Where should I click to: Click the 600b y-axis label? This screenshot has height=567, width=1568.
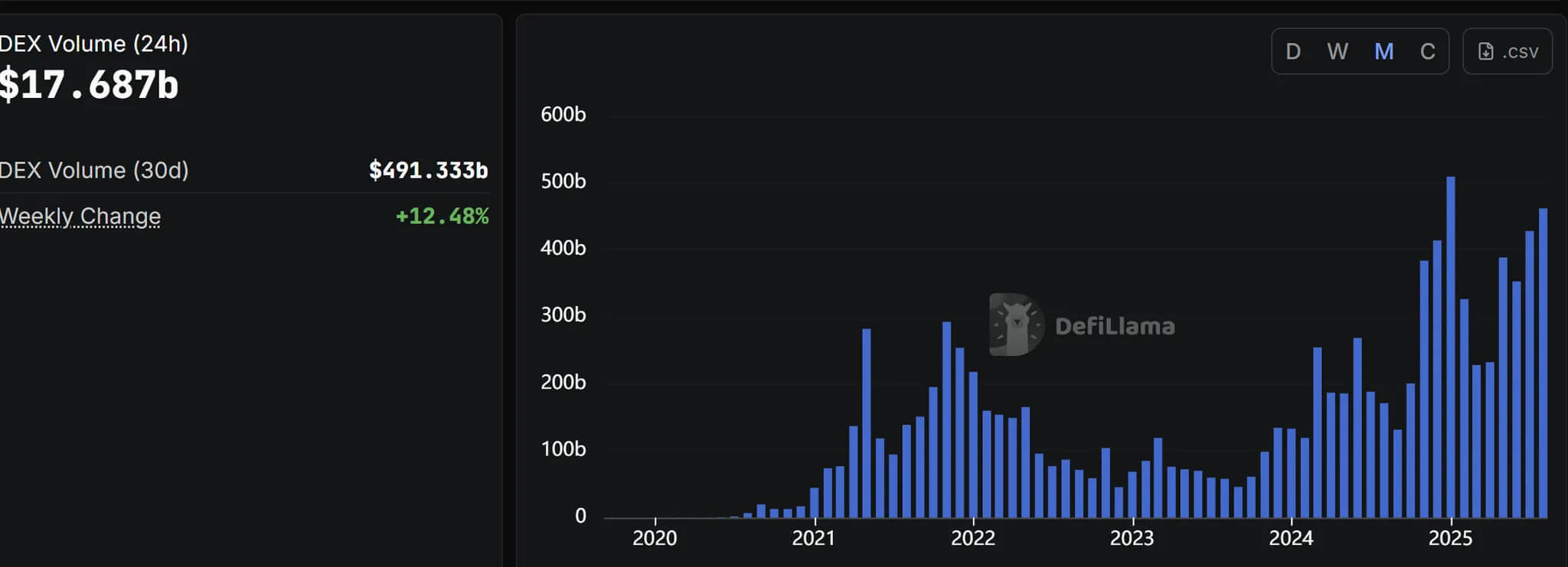click(563, 114)
